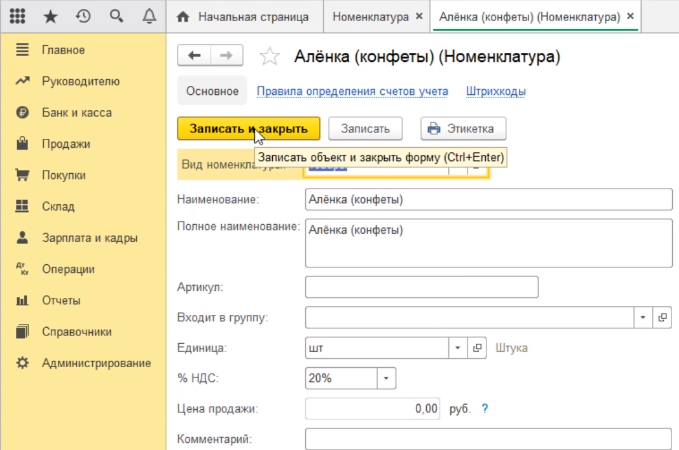Add item to favorites star beside title
This screenshot has width=679, height=450.
coord(267,55)
